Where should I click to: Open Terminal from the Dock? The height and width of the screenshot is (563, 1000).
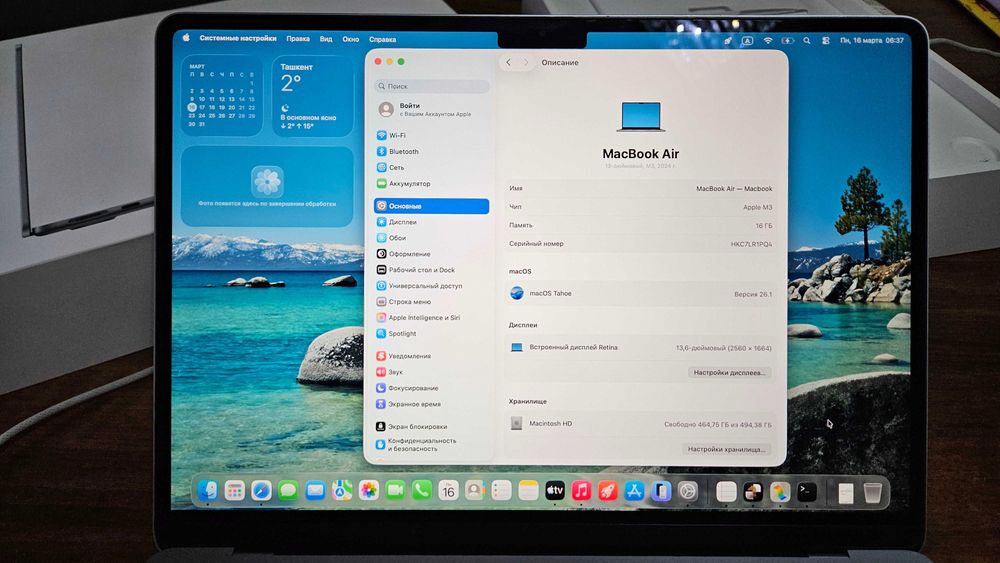807,492
